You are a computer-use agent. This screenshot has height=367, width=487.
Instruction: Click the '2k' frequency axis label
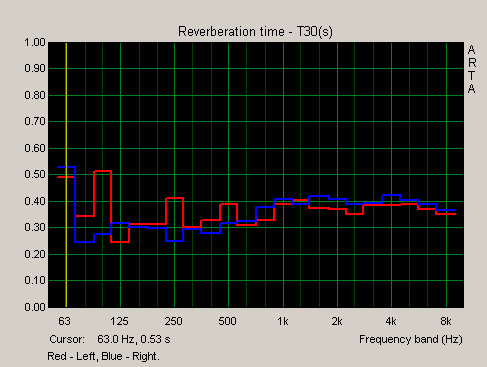[x=337, y=321]
